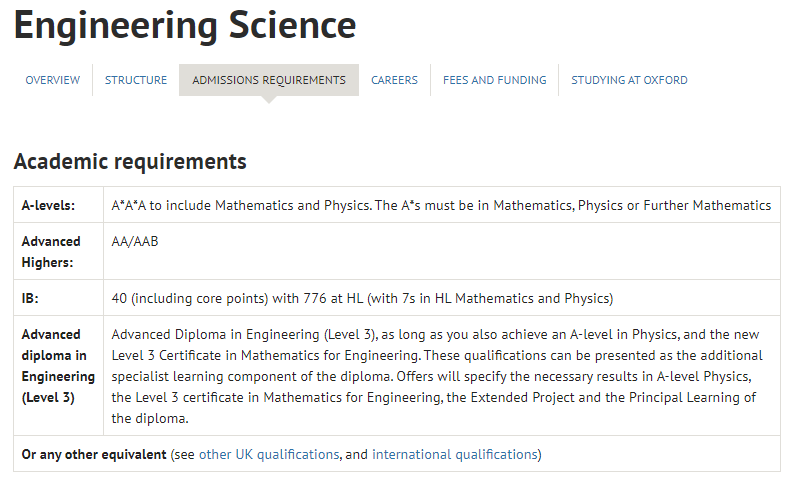800x488 pixels.
Task: Follow the other UK qualifications link
Action: [269, 454]
